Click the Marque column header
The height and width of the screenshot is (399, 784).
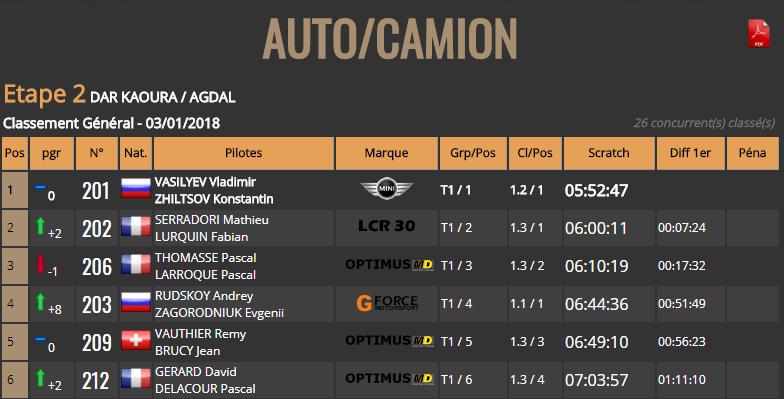386,153
